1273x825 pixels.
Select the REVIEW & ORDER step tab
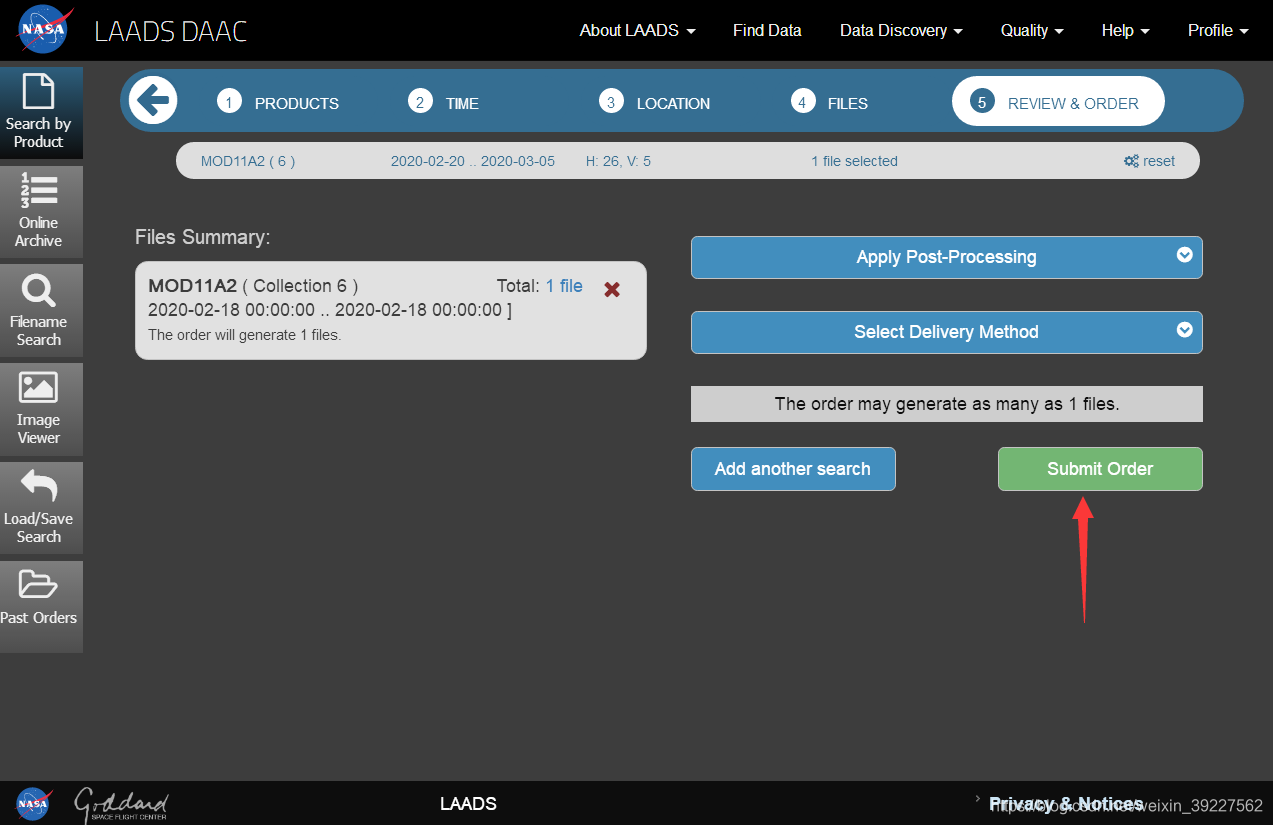1058,102
